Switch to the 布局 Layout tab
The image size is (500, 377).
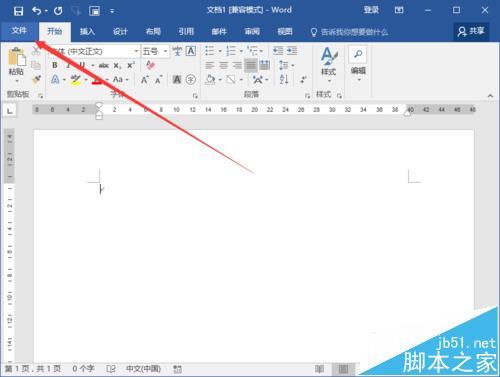pos(153,32)
